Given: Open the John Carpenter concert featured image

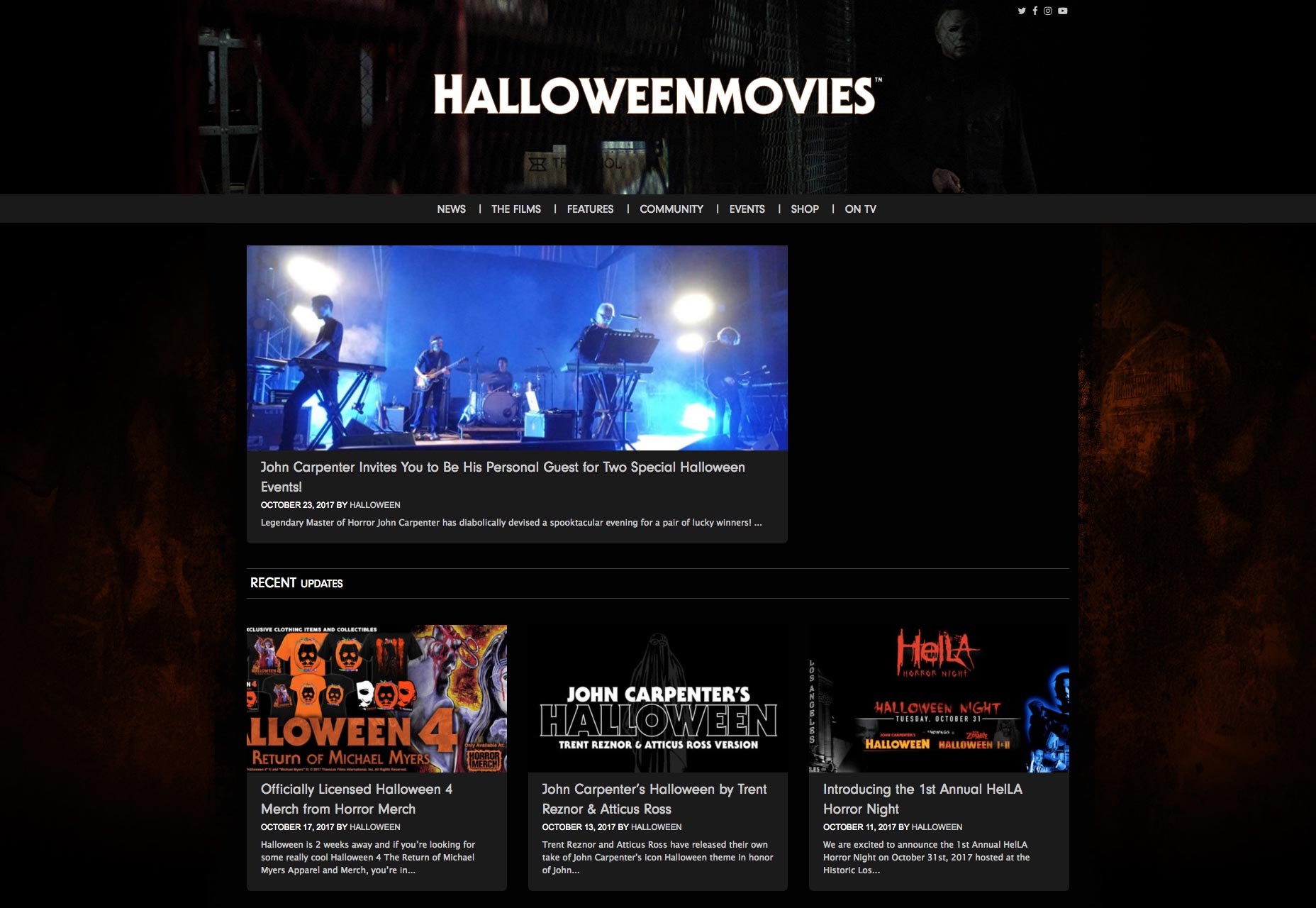Looking at the screenshot, I should pyautogui.click(x=517, y=348).
